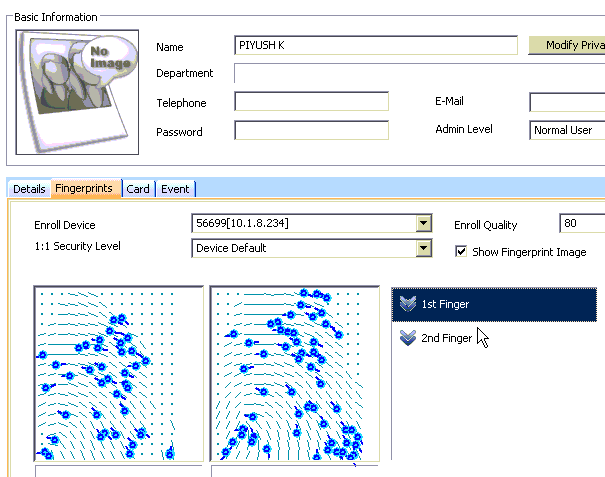This screenshot has height=477, width=605.
Task: Click the right fingerprint image
Action: tap(295, 373)
